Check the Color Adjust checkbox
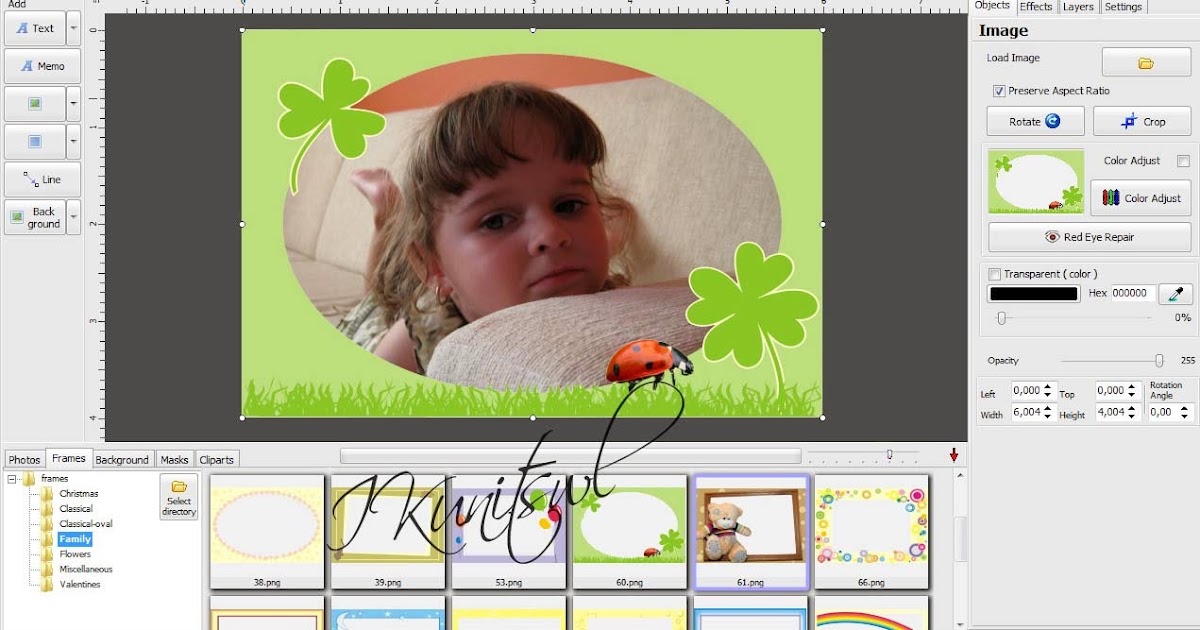 (1185, 160)
